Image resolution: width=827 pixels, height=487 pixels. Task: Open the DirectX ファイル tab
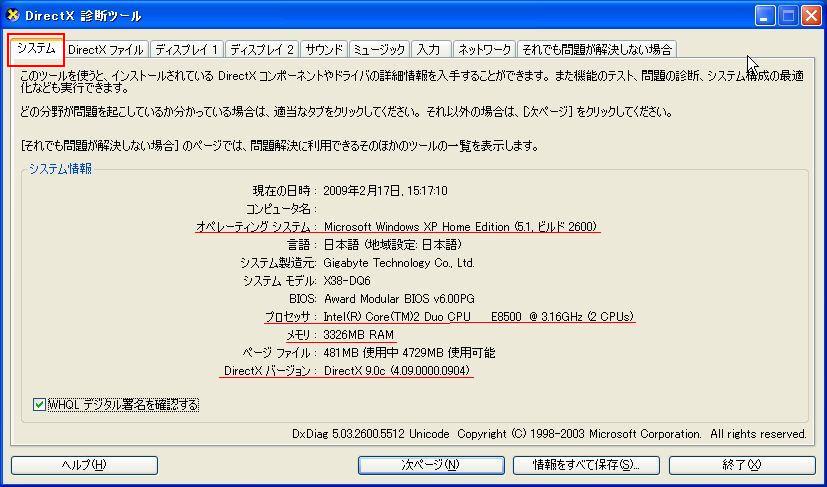(106, 50)
